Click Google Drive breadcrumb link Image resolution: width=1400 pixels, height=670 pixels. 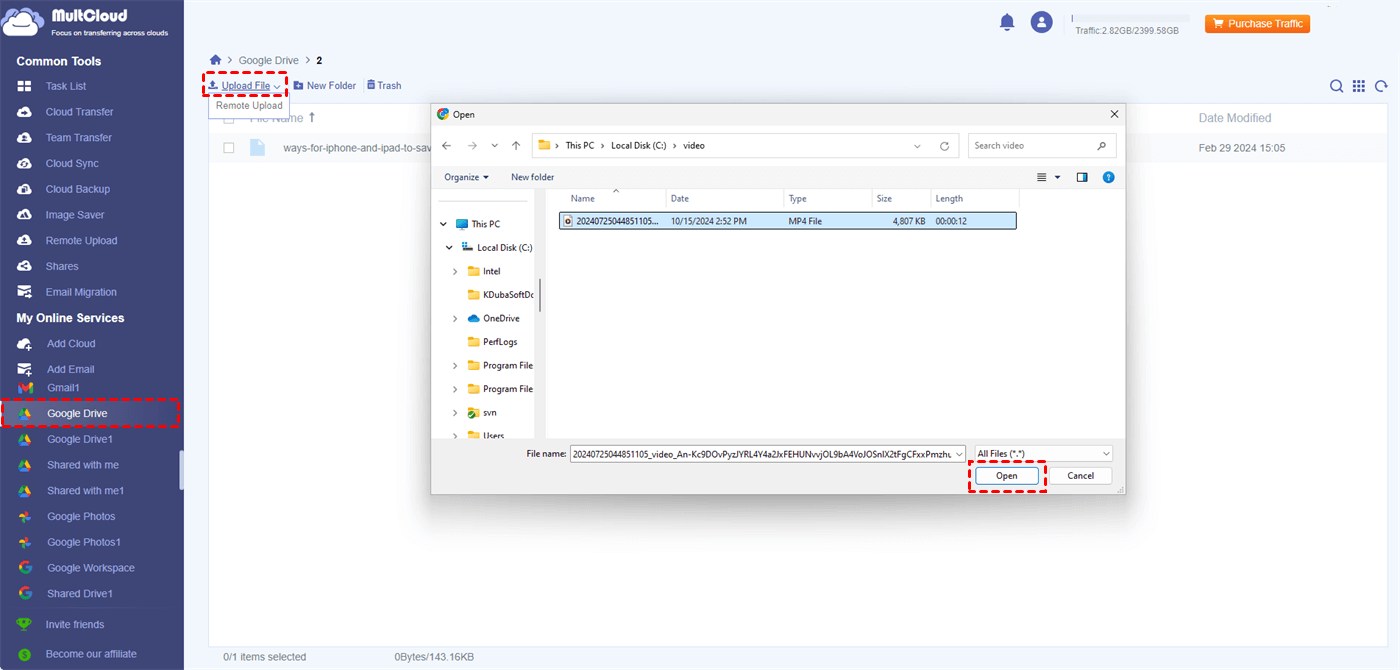[x=269, y=61]
